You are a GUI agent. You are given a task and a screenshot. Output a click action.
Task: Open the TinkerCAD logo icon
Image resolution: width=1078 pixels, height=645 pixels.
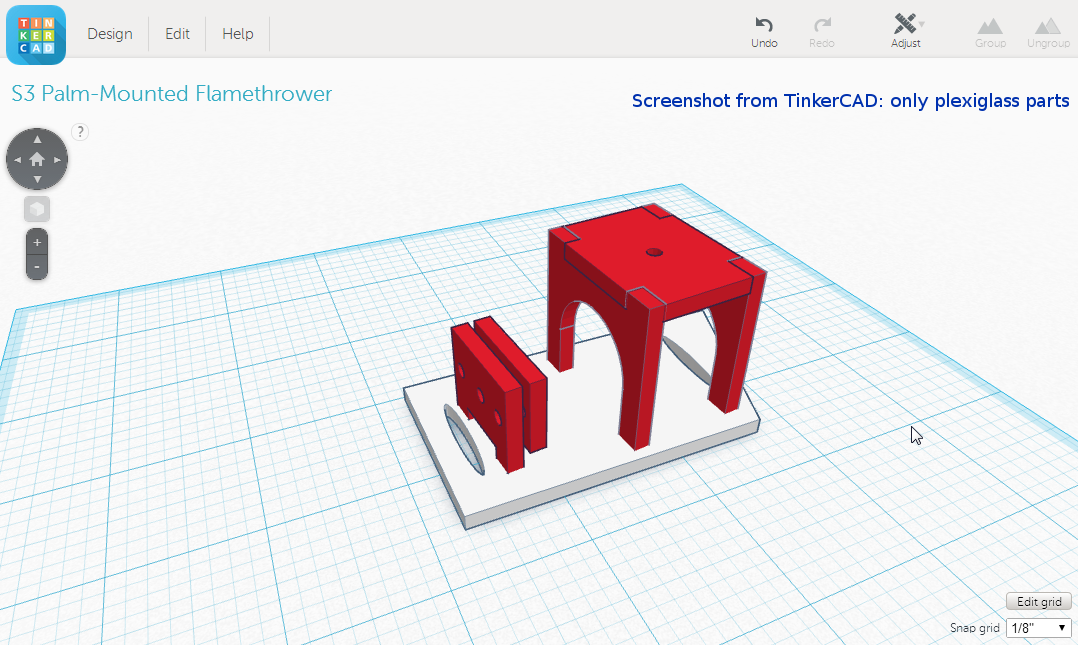click(x=35, y=34)
